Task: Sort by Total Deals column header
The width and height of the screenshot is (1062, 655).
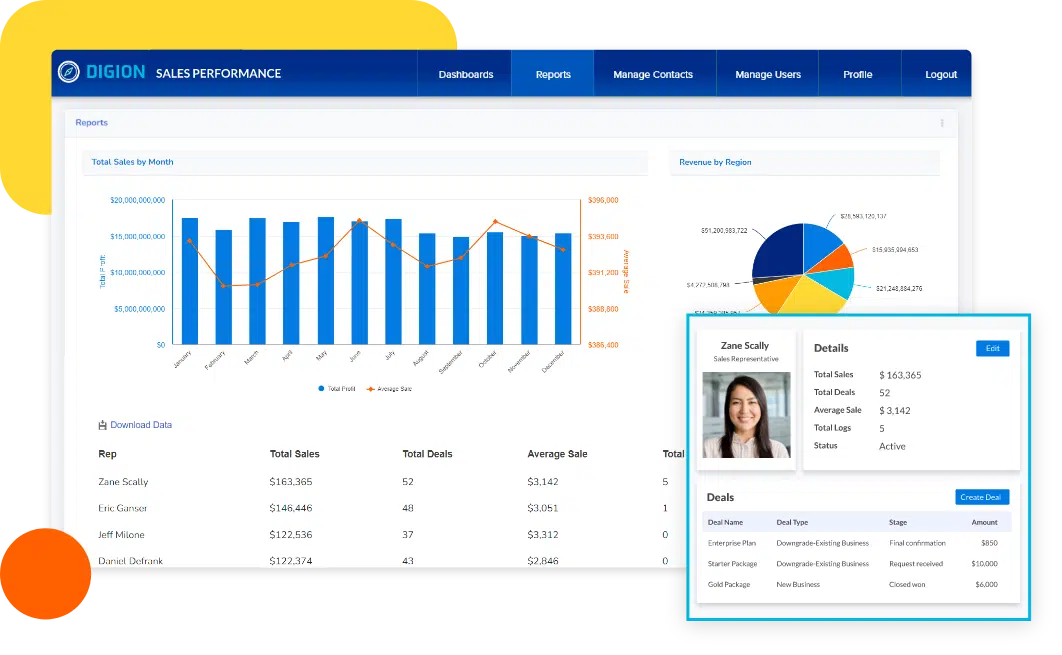Action: [427, 454]
